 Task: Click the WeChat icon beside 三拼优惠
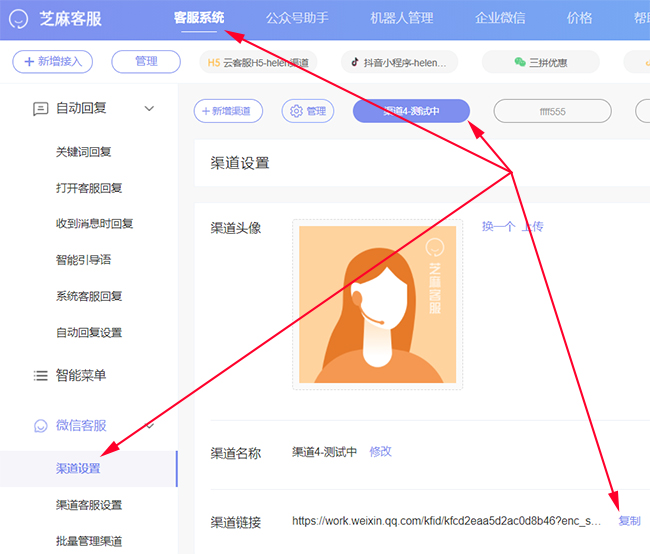coord(520,62)
